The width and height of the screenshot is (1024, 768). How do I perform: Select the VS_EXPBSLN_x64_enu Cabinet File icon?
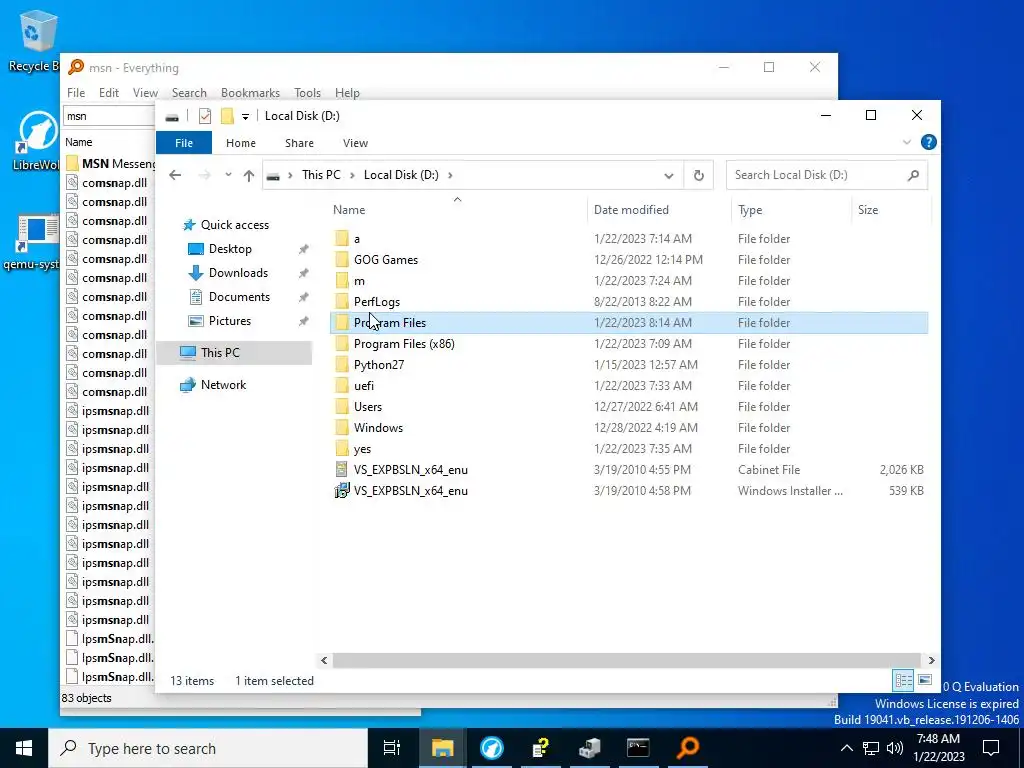click(342, 470)
